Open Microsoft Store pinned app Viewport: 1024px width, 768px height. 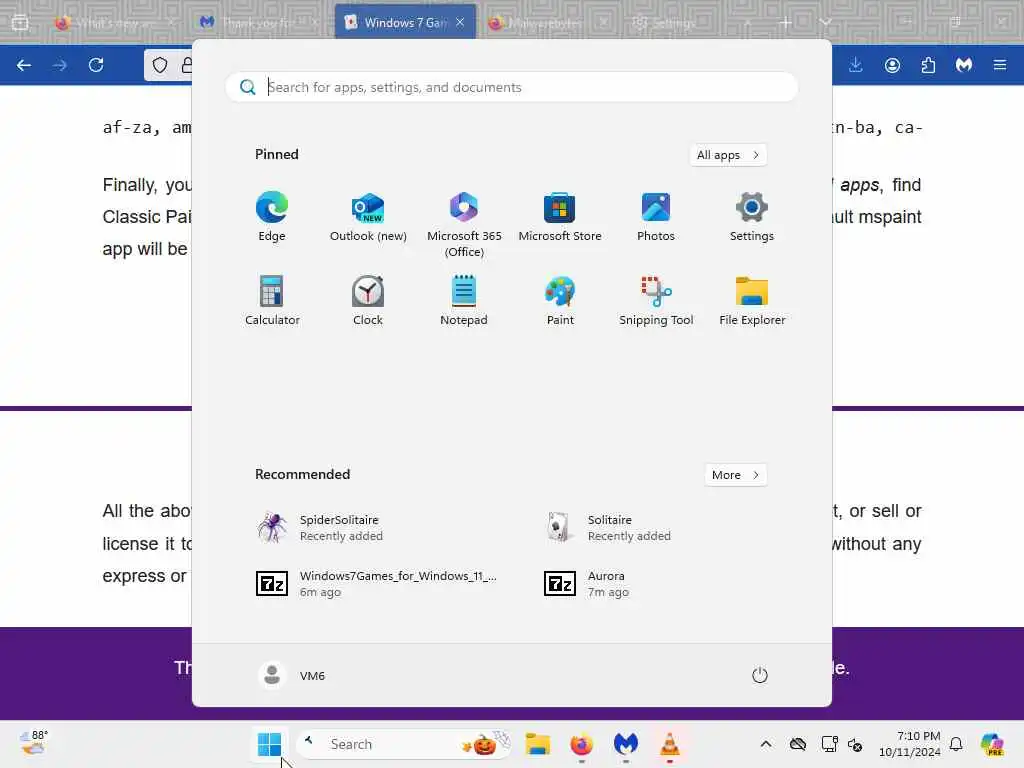click(560, 217)
